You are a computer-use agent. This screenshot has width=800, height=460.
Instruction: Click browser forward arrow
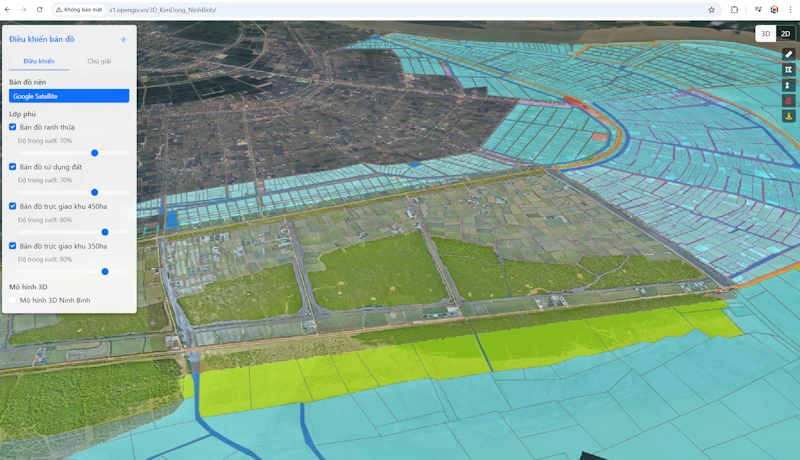coord(23,10)
